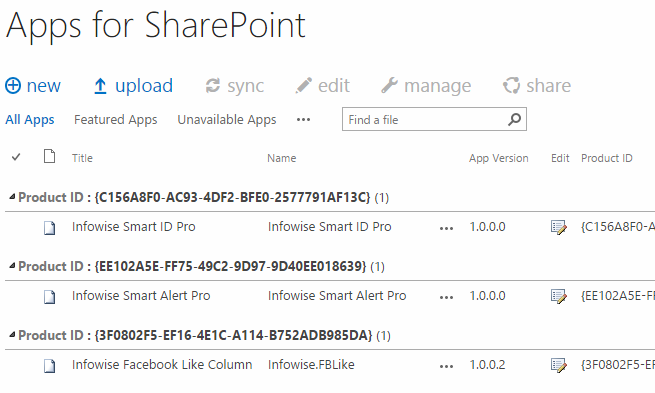The image size is (655, 393).
Task: Collapse Product ID 3F0802F5 group
Action: (13, 334)
